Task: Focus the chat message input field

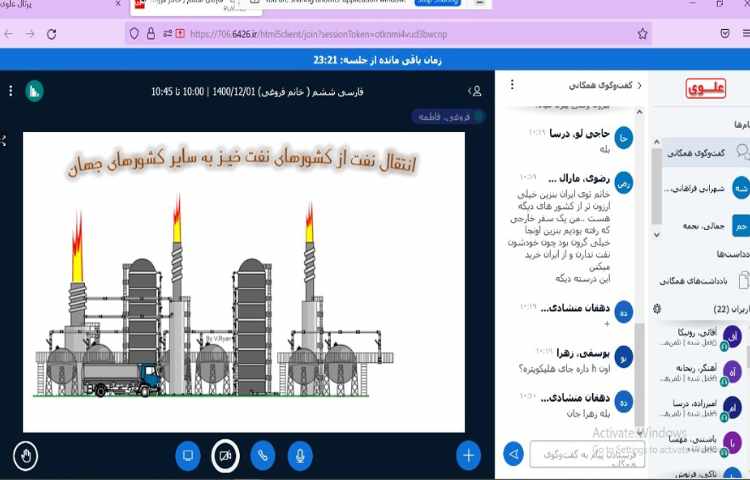Action: click(x=586, y=455)
